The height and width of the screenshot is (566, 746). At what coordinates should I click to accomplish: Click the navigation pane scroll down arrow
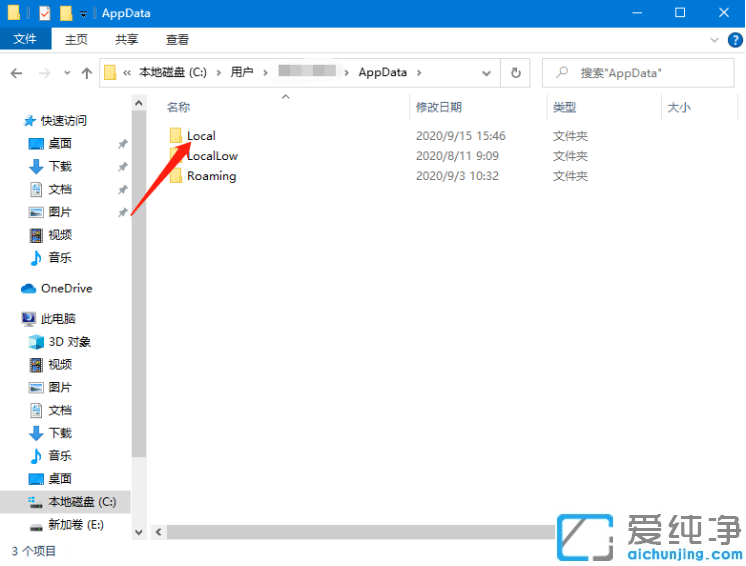click(x=138, y=532)
